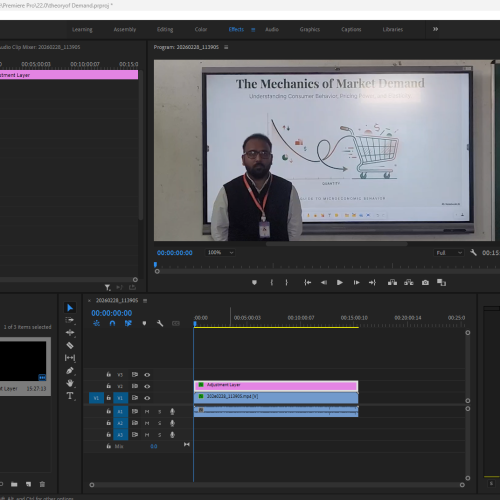Toggle lock on track V3
The width and height of the screenshot is (500, 500).
109,374
